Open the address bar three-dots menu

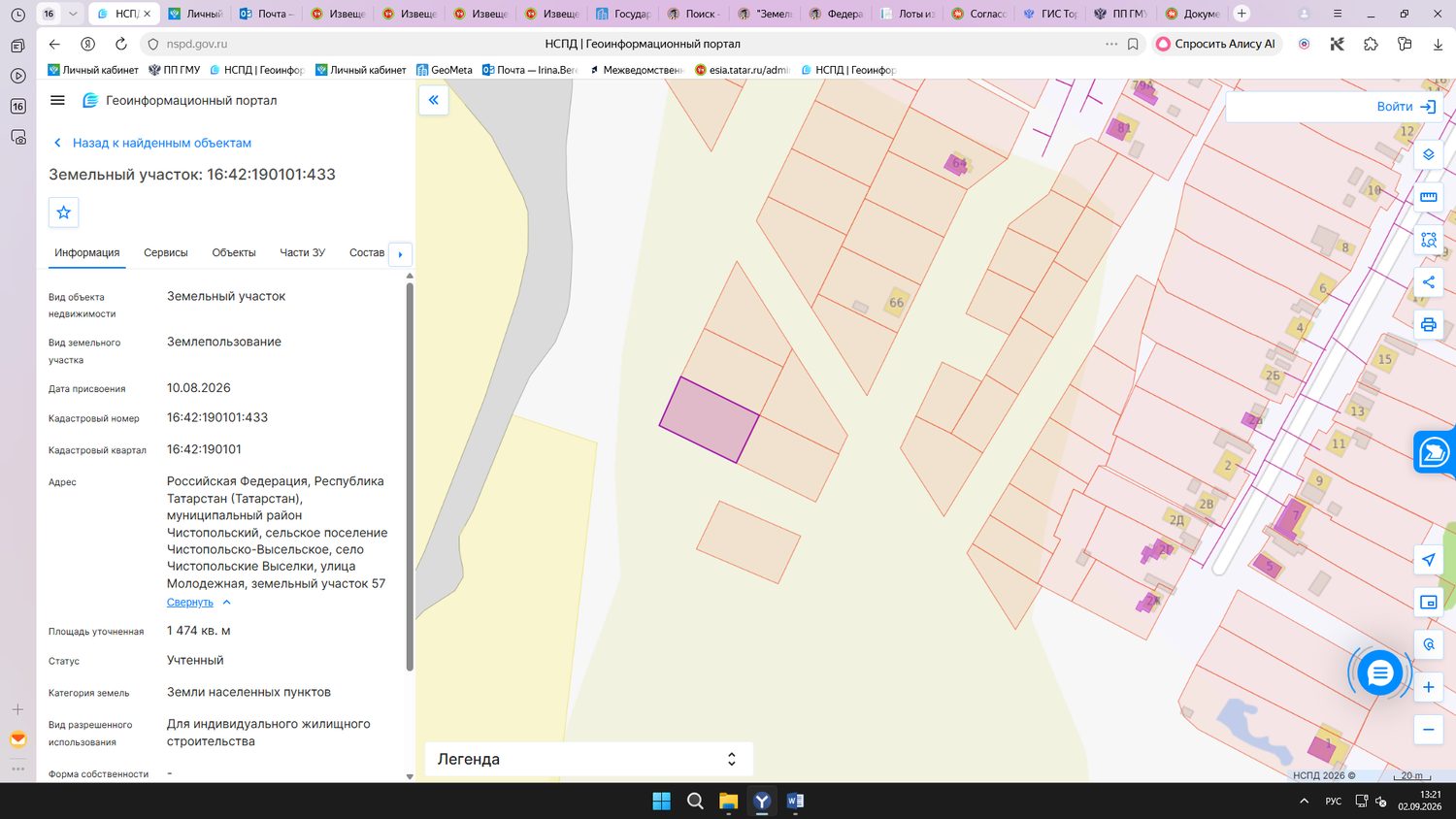[x=1111, y=44]
